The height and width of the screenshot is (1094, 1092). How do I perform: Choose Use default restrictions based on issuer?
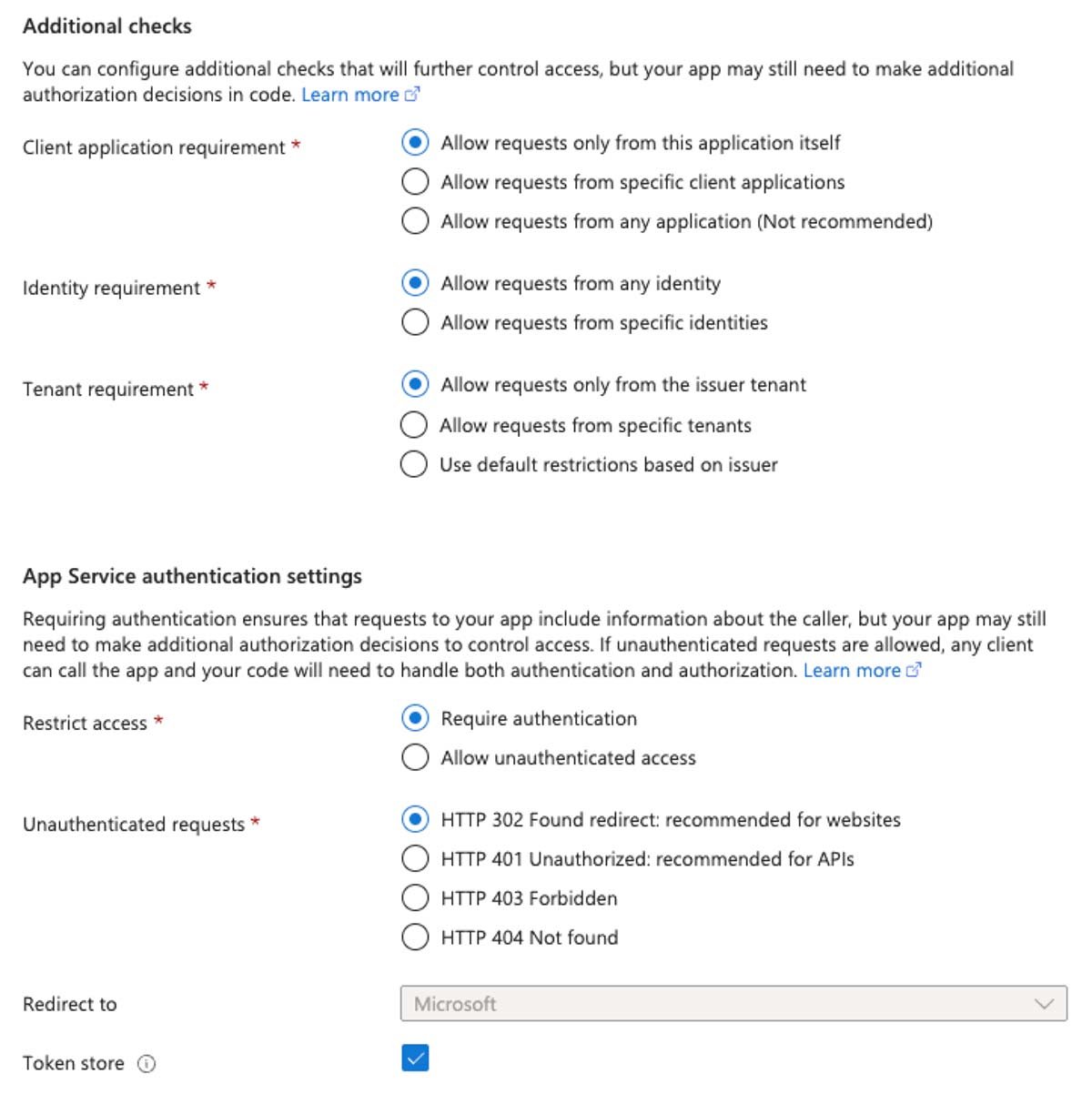[x=415, y=464]
